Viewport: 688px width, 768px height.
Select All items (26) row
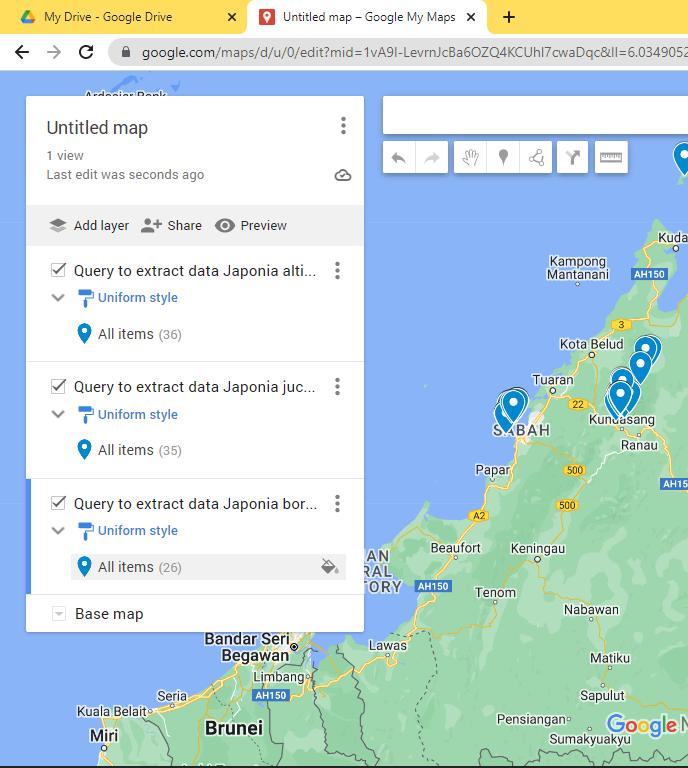(x=208, y=567)
